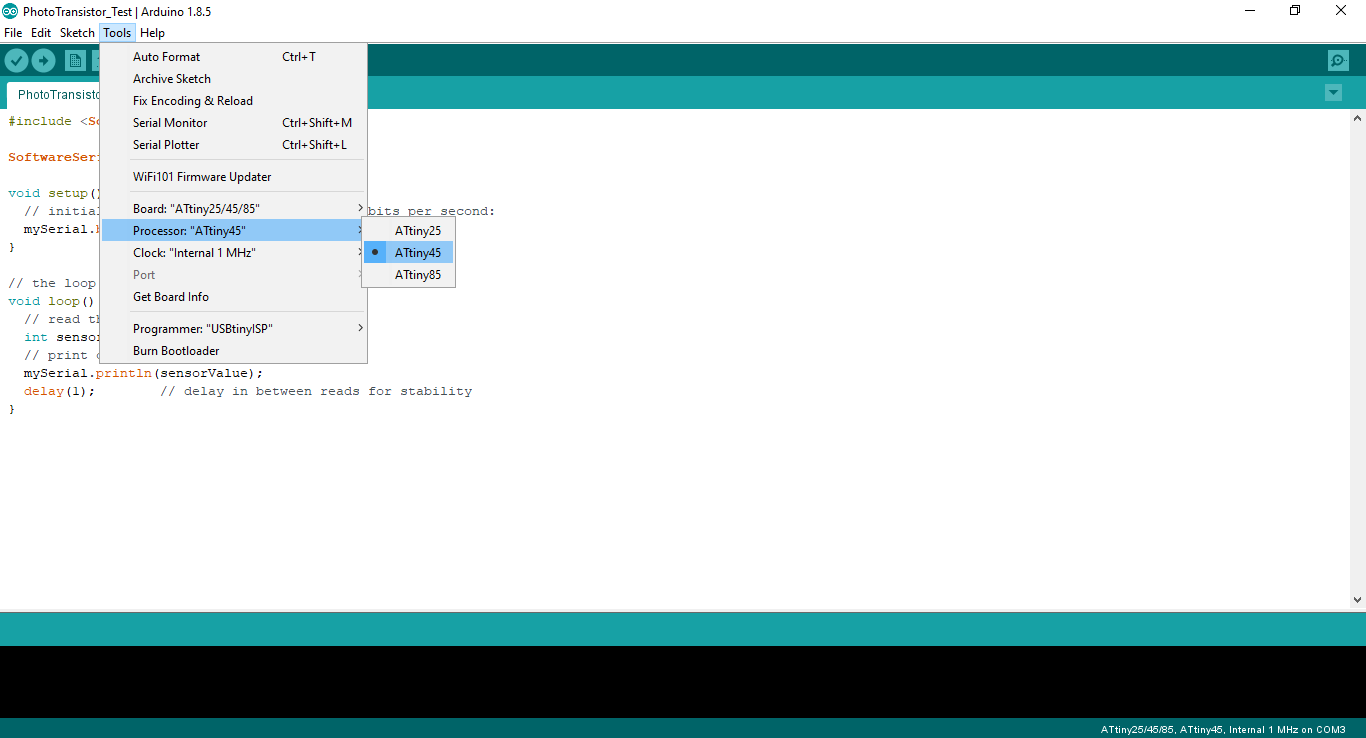Viewport: 1366px width, 738px height.
Task: Open WiFi101 Firmware Updater
Action: coord(234,177)
